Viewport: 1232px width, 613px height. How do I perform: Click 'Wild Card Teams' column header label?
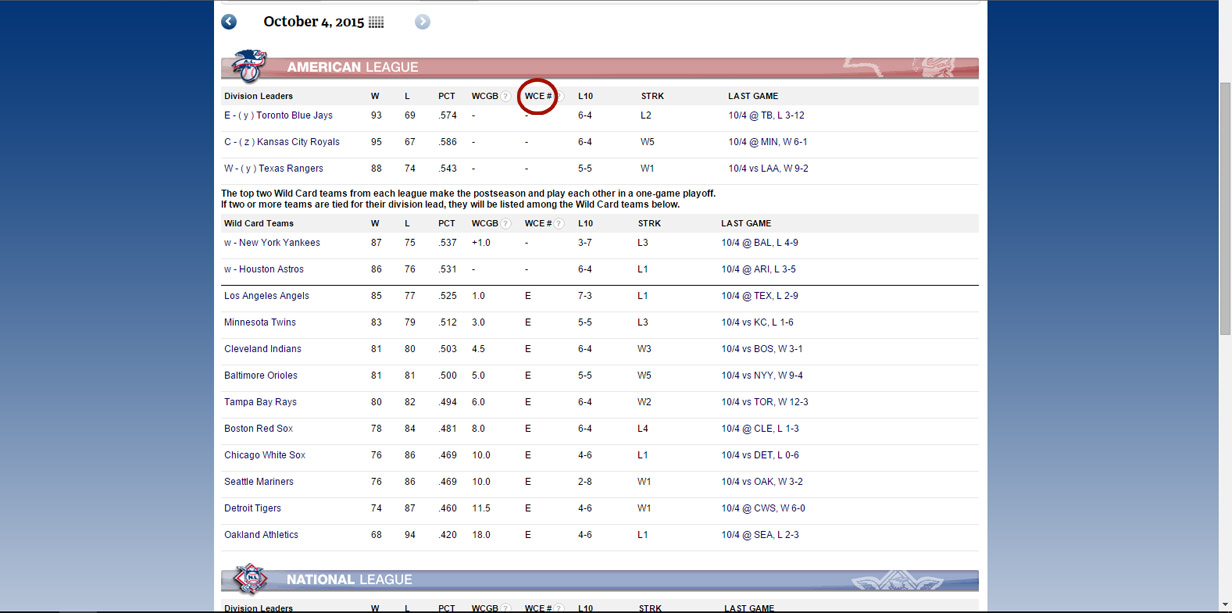(x=259, y=224)
